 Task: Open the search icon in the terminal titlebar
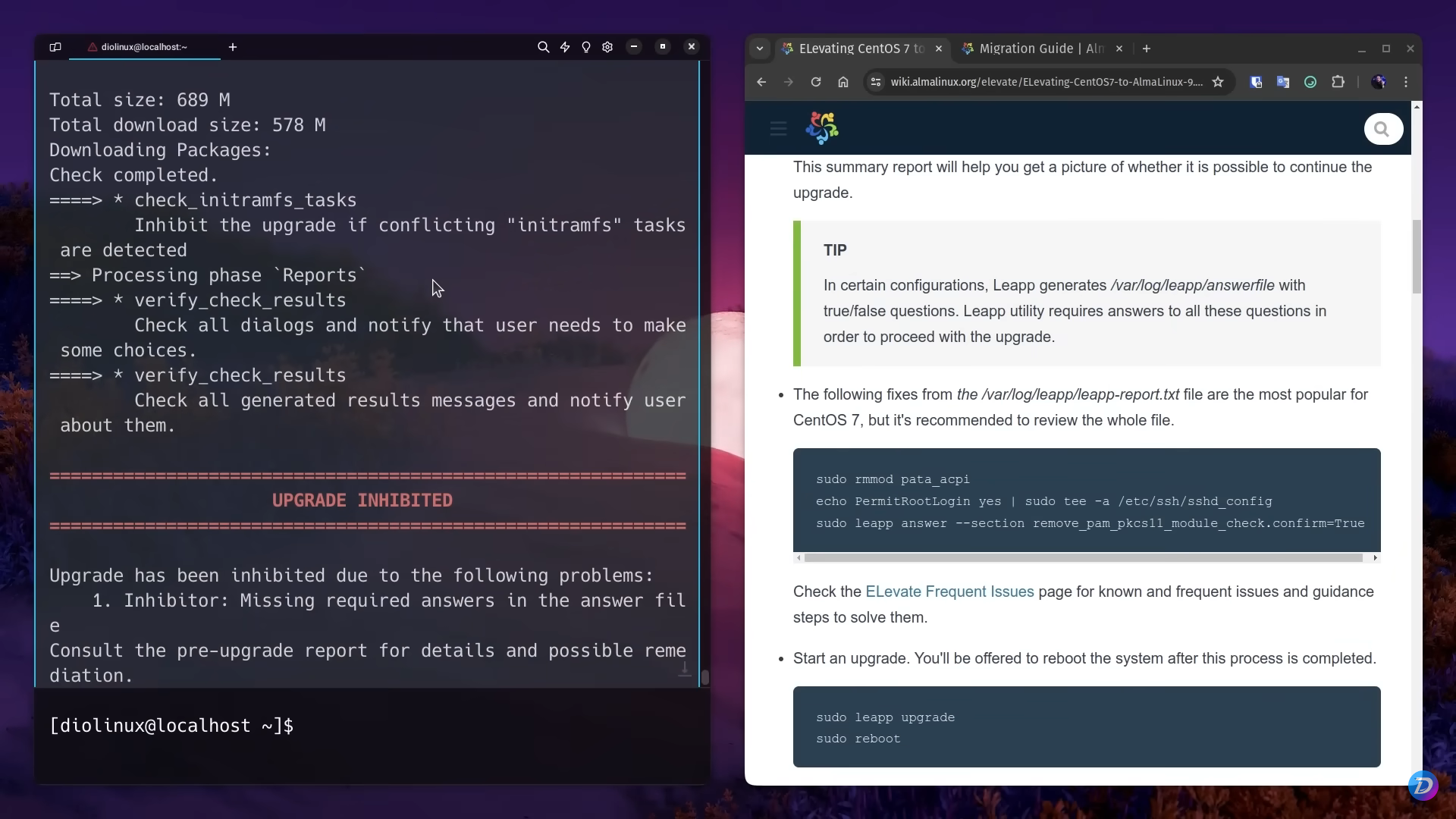coord(543,46)
